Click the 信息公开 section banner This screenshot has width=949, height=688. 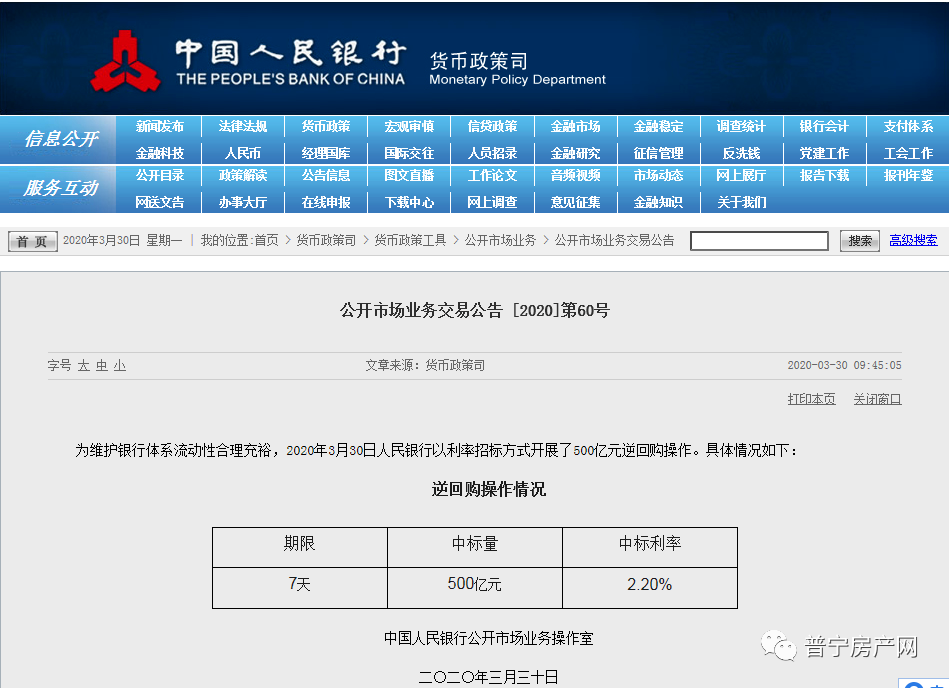[58, 139]
